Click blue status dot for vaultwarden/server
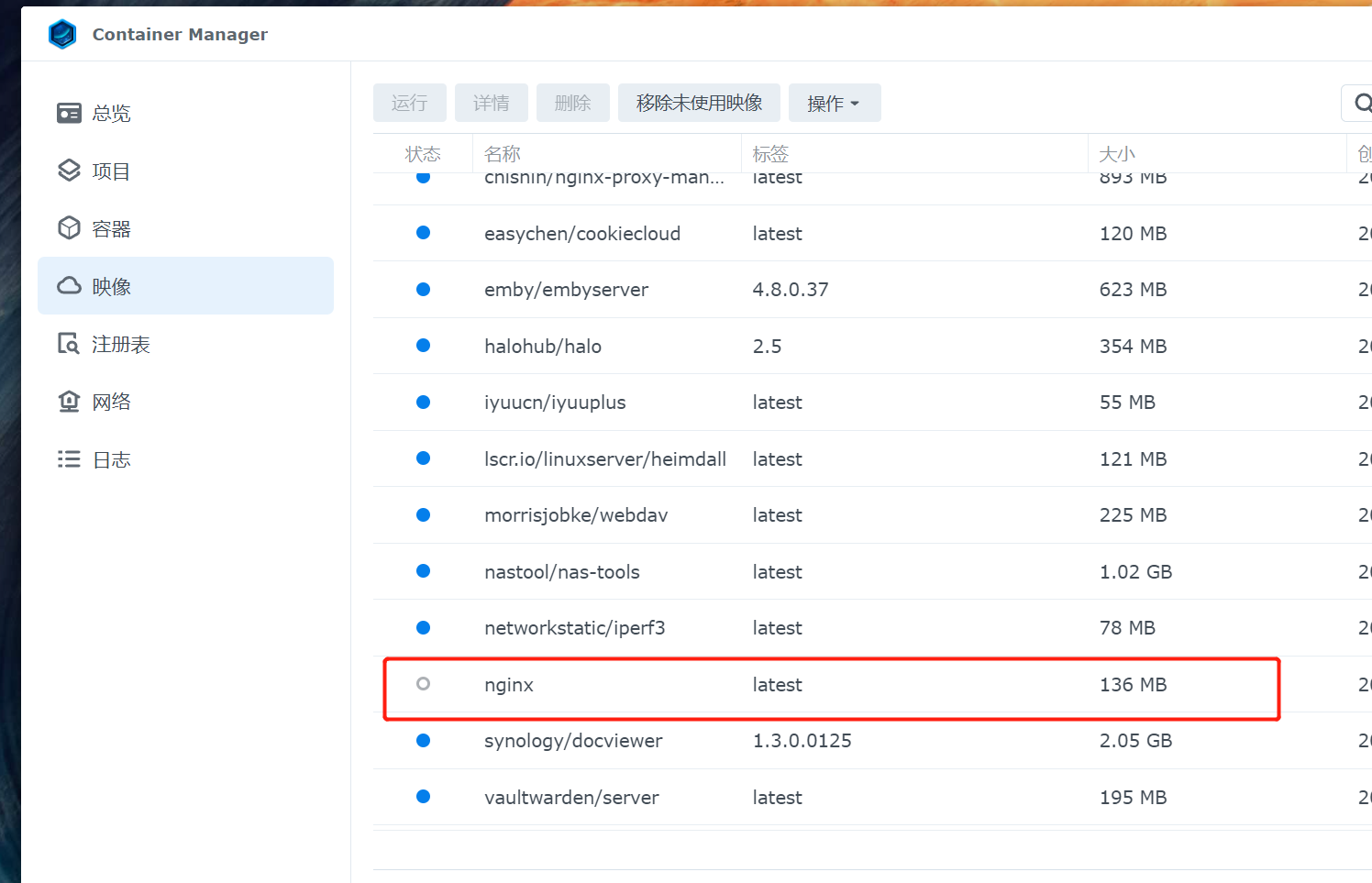 pyautogui.click(x=423, y=796)
